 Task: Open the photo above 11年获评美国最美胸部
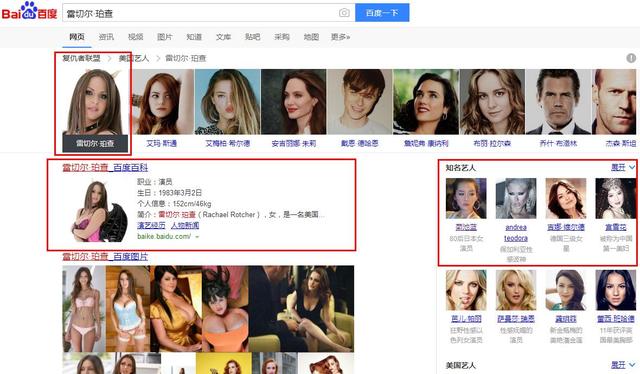pos(616,290)
